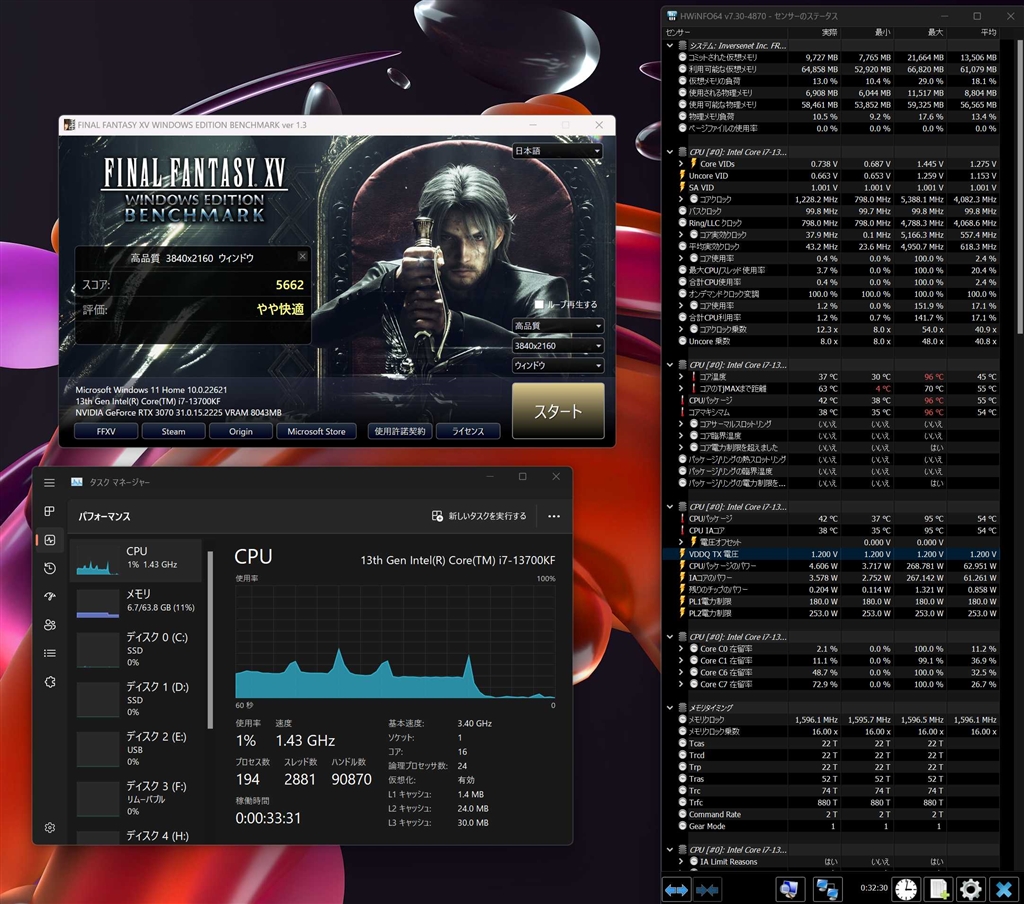
Task: Open the 高品質 quality preset dropdown
Action: 558,325
